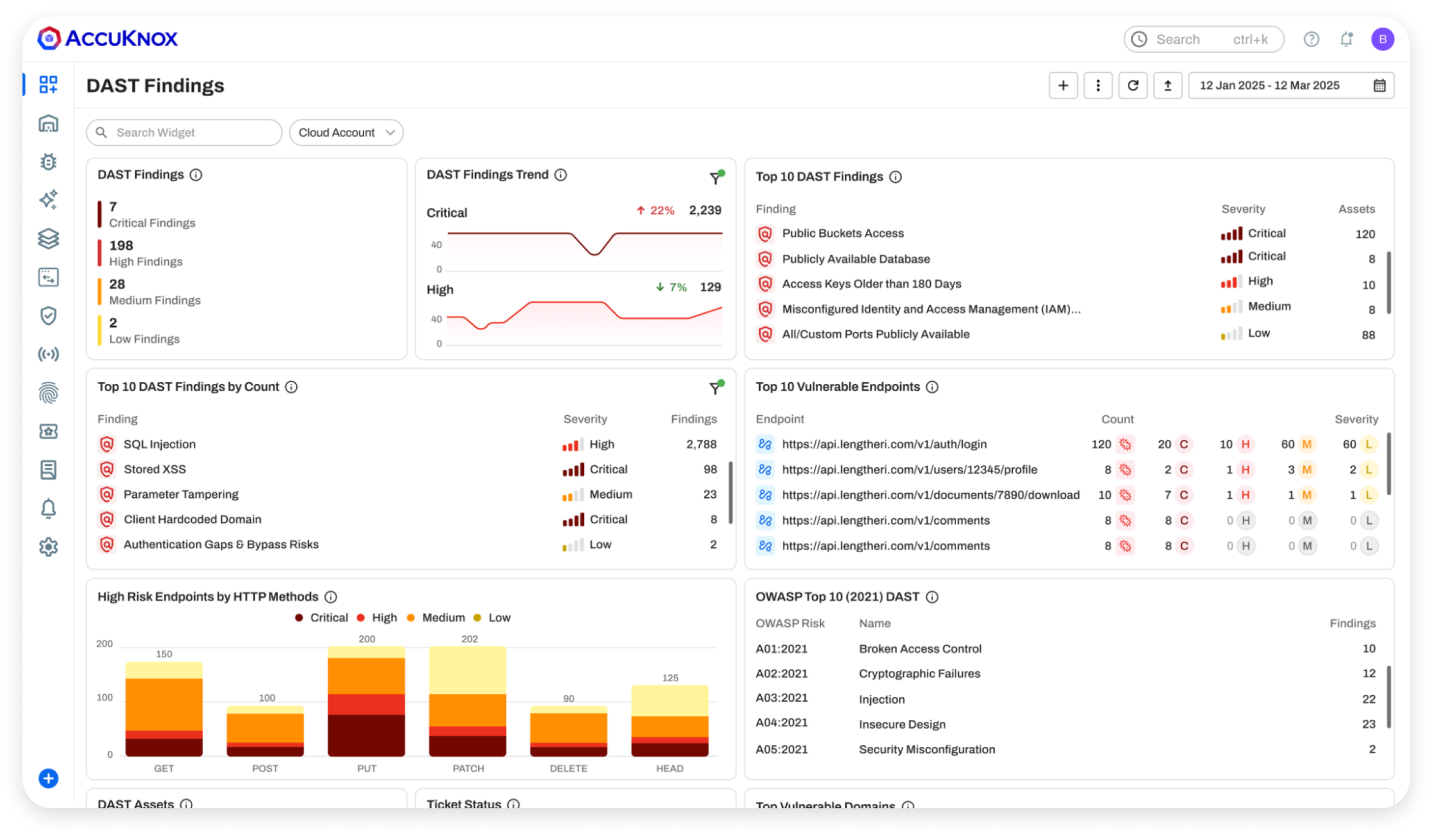Viewport: 1433px width, 837px height.
Task: Open the three-dot overflow menu near the refresh button
Action: point(1097,85)
